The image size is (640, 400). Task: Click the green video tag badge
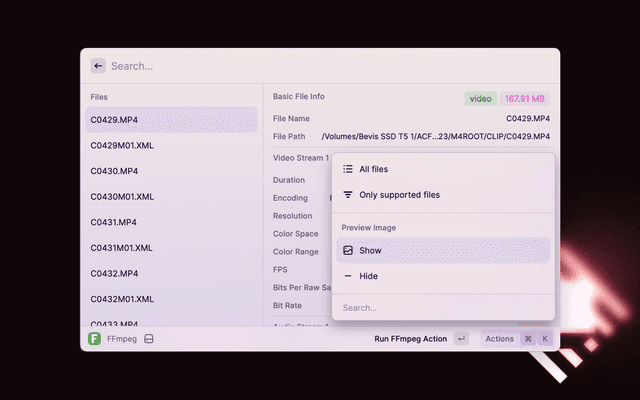point(480,99)
